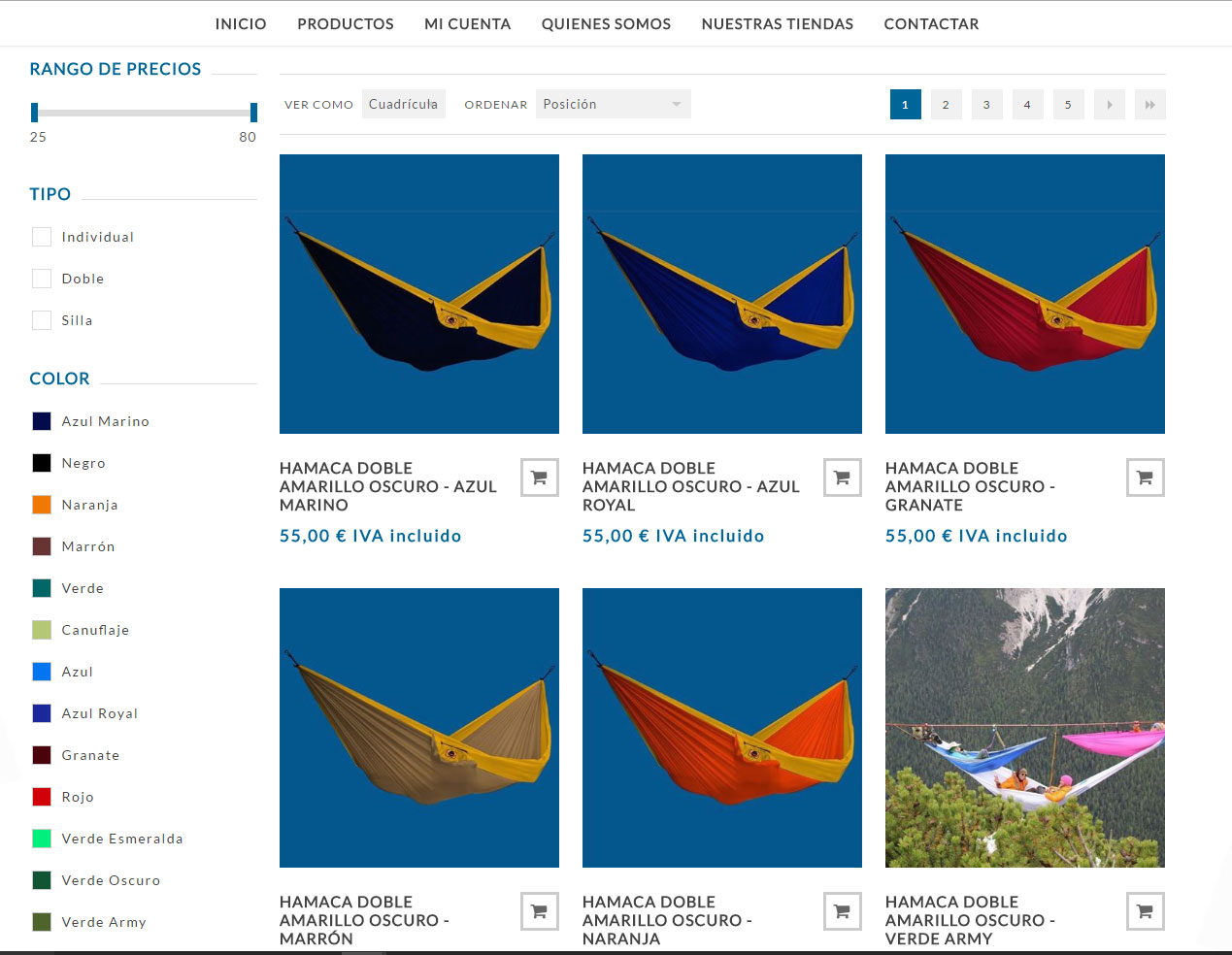This screenshot has height=955, width=1232.
Task: Add Hamaca Doble Azul Royal to cart
Action: tap(842, 477)
